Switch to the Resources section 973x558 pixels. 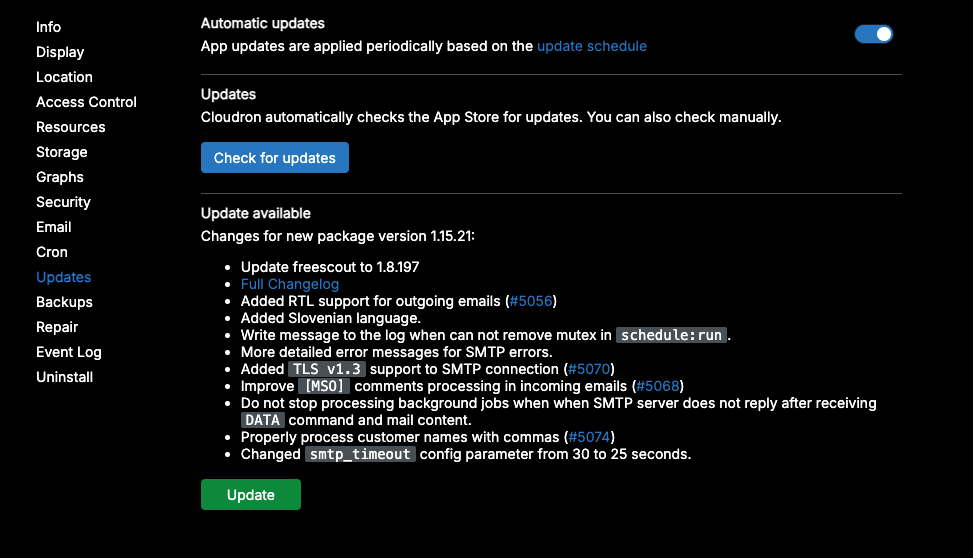[x=70, y=127]
